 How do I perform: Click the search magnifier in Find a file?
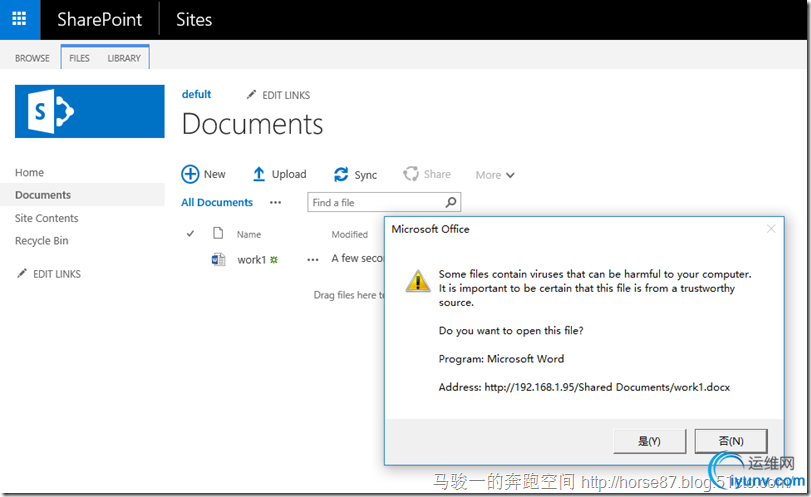coord(451,202)
